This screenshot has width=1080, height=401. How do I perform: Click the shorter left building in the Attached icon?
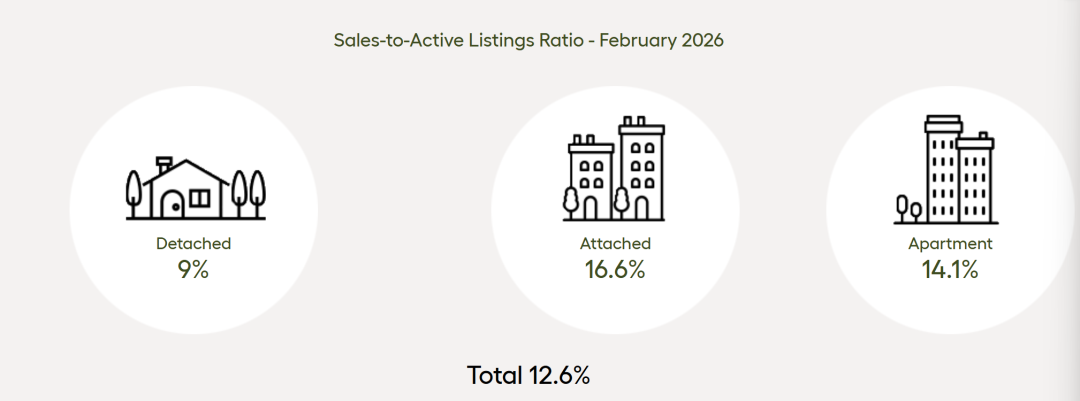(590, 178)
